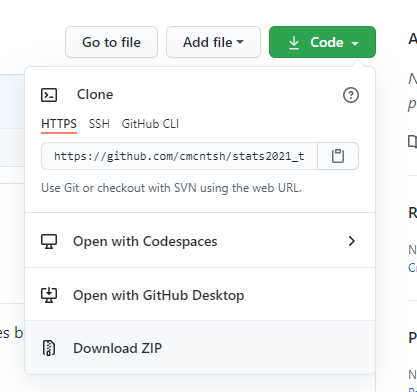The image size is (417, 392).
Task: Click the terminal icon beside Clone
Action: click(x=49, y=95)
